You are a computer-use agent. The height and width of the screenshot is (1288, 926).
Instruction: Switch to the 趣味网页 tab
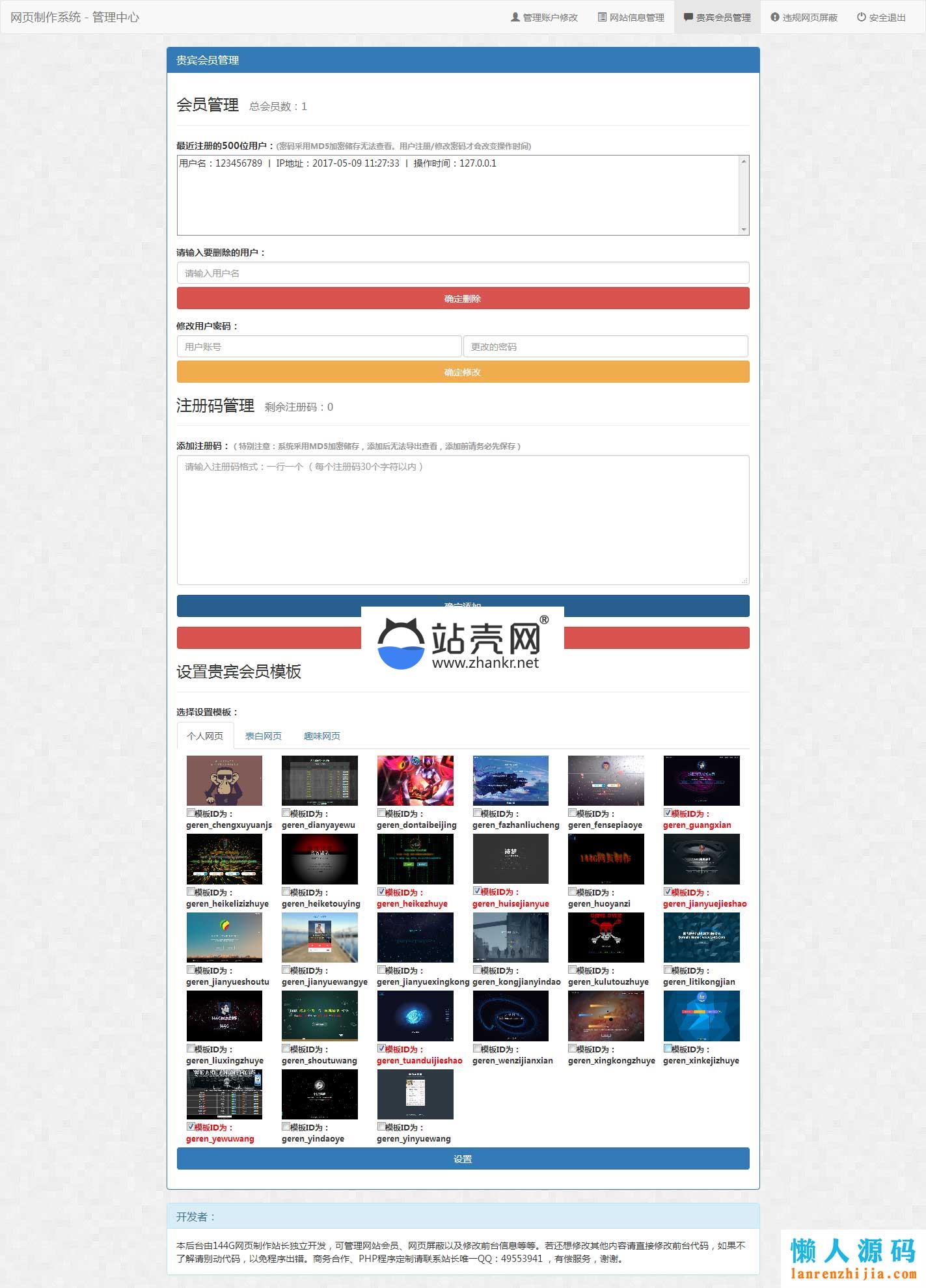(x=321, y=736)
